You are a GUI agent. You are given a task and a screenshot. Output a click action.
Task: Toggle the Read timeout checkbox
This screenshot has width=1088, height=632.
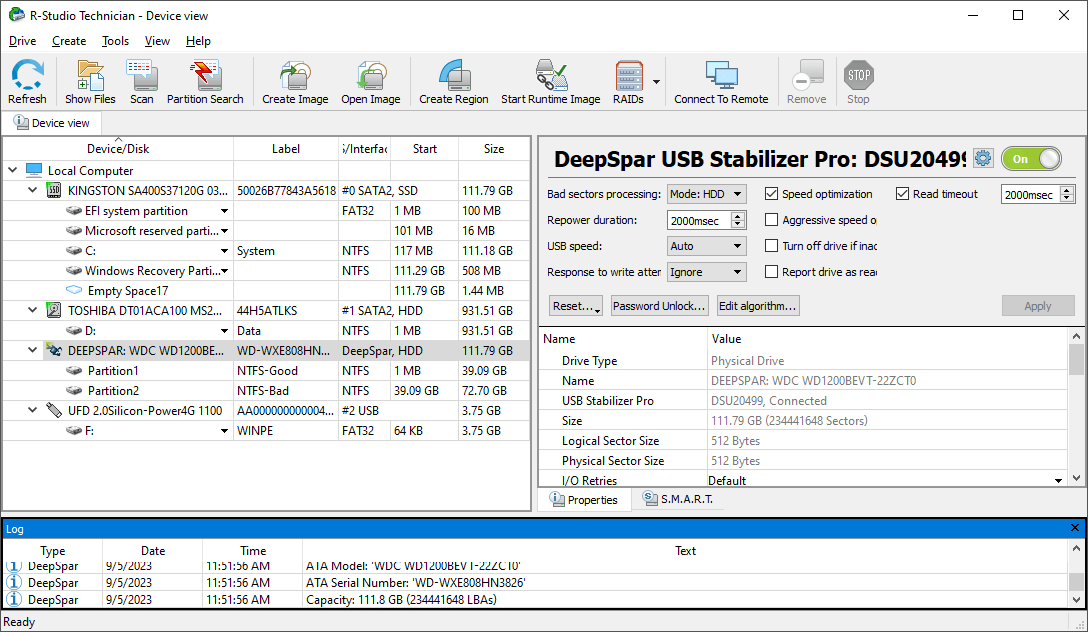tap(902, 194)
